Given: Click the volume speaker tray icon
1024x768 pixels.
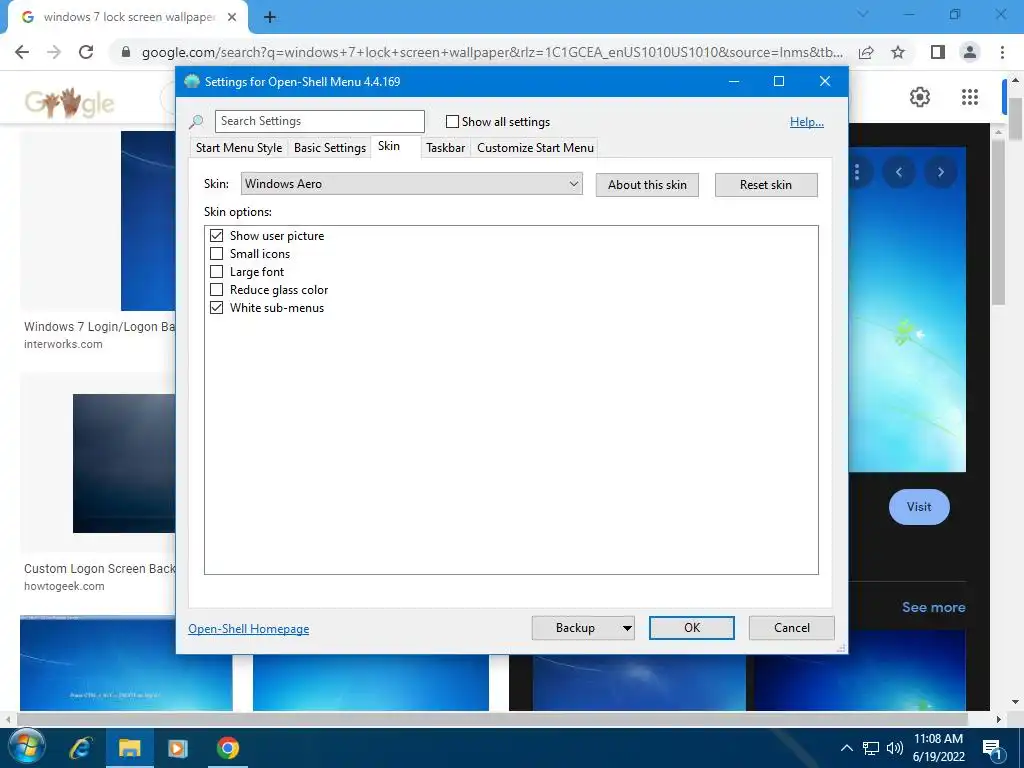Looking at the screenshot, I should (894, 748).
